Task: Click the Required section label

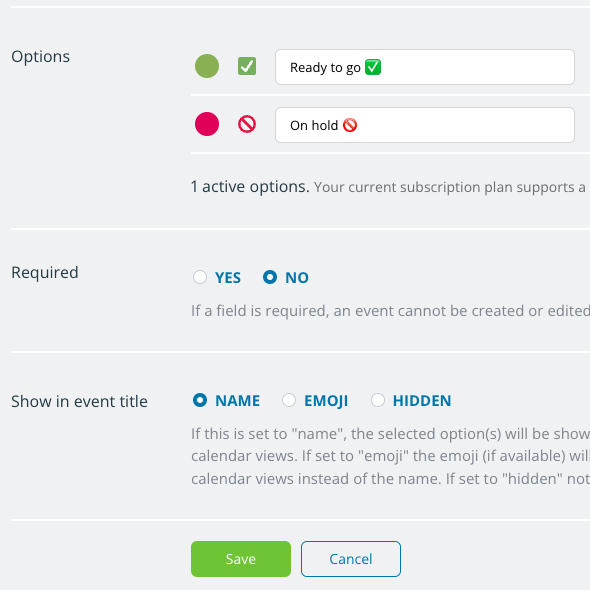Action: [x=45, y=272]
